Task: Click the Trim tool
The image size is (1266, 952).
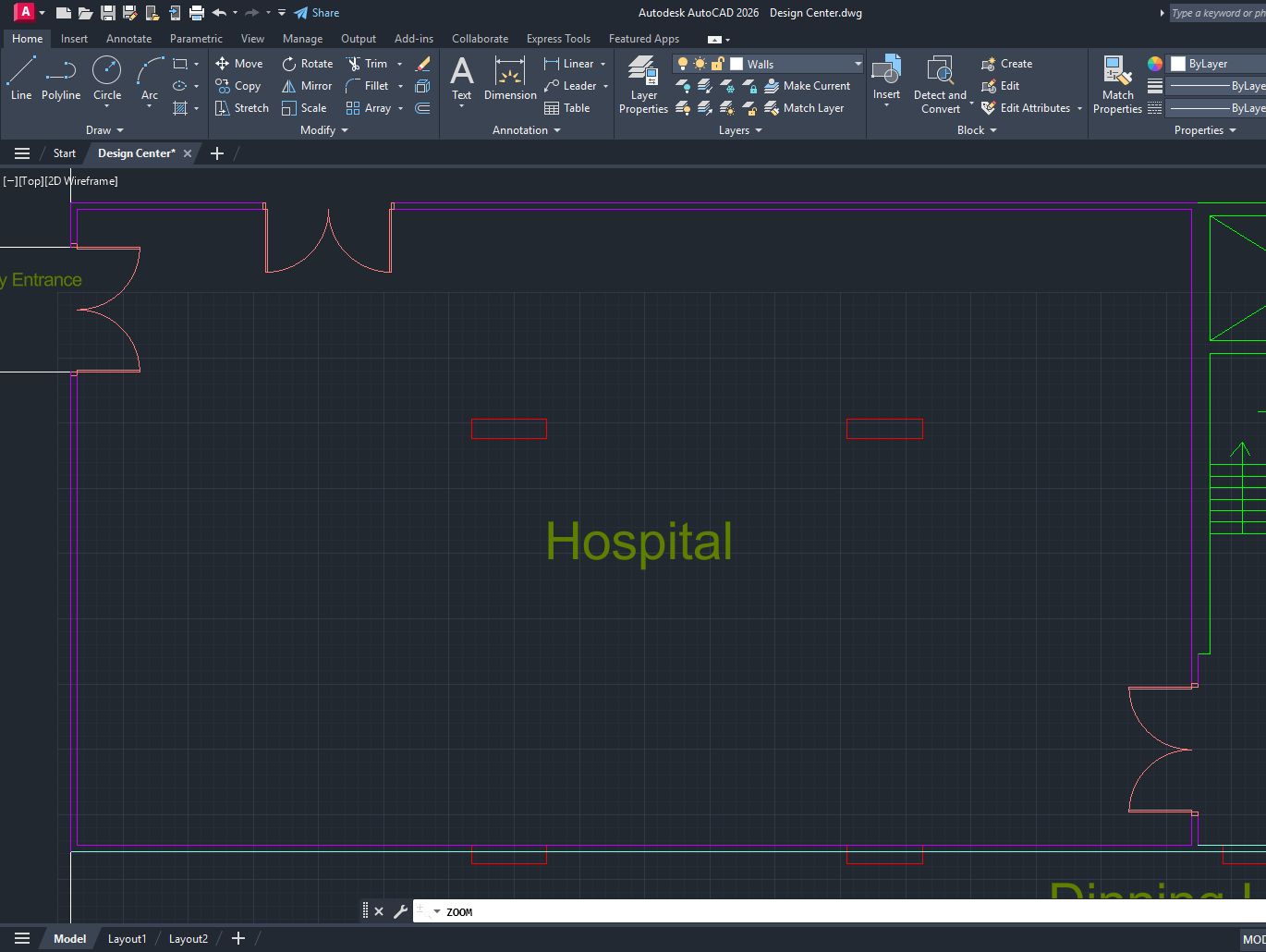Action: click(367, 64)
